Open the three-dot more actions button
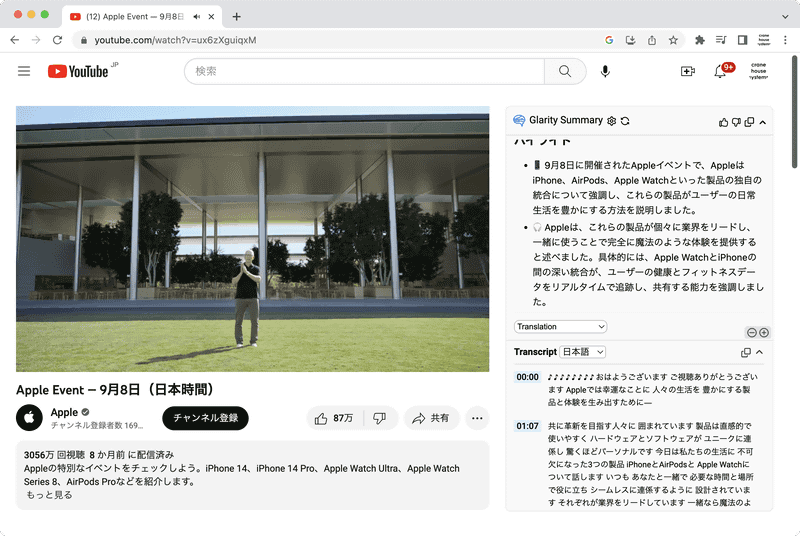This screenshot has width=800, height=536. coord(477,418)
